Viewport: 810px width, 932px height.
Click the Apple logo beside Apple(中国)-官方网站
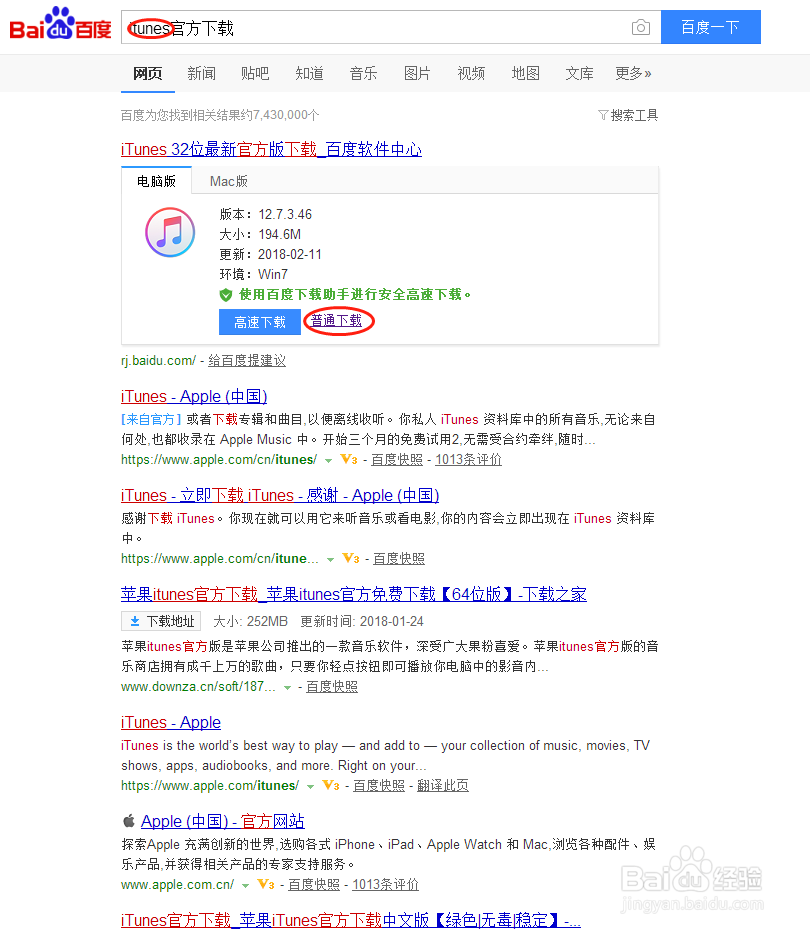(x=129, y=820)
